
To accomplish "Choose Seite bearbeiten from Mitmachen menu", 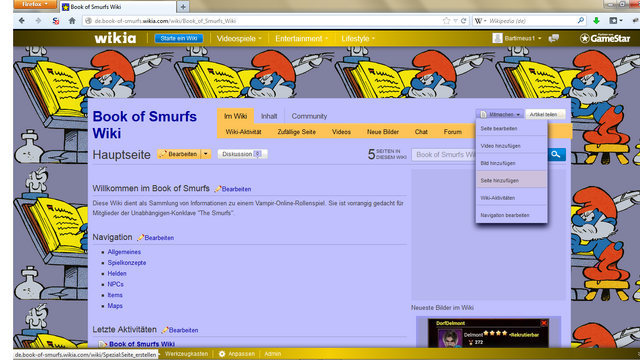I will coord(511,128).
